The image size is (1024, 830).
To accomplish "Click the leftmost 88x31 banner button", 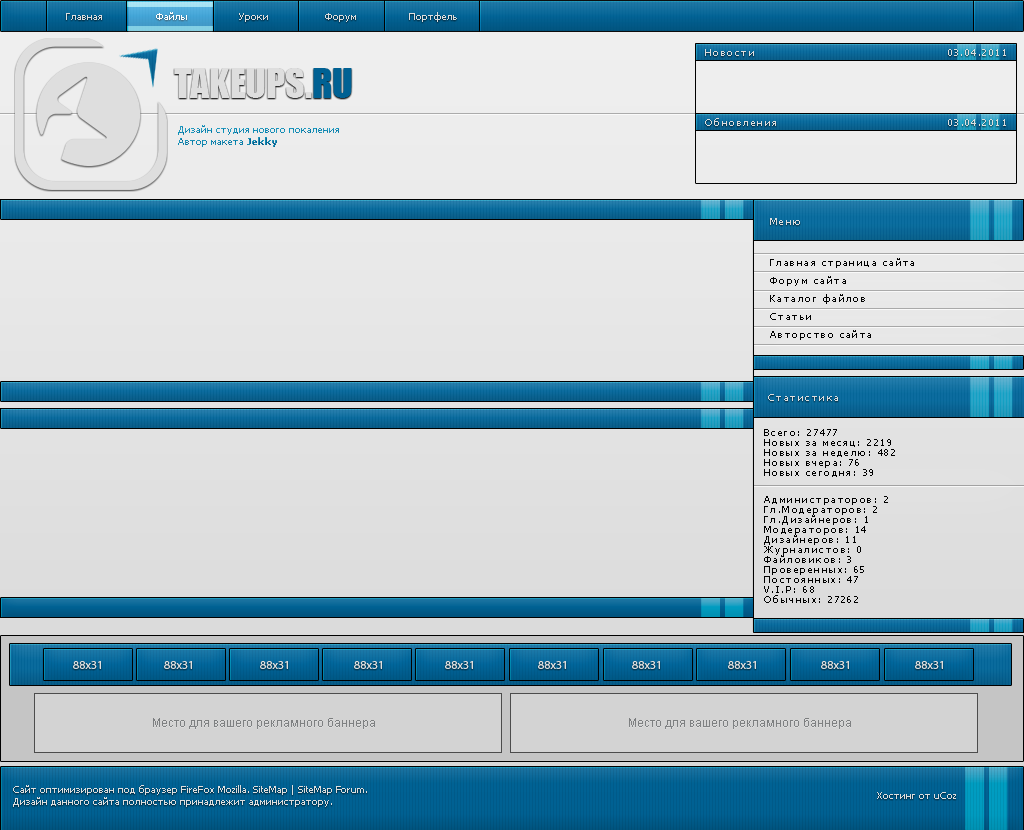I will pos(88,665).
